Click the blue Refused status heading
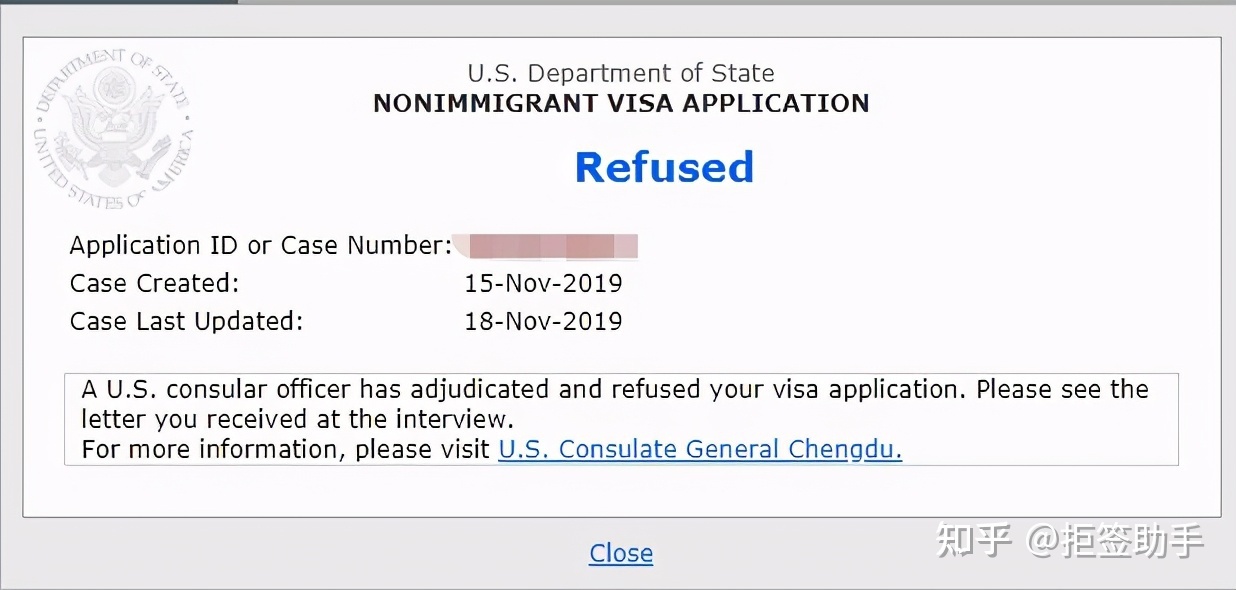1236x590 pixels. coord(664,167)
